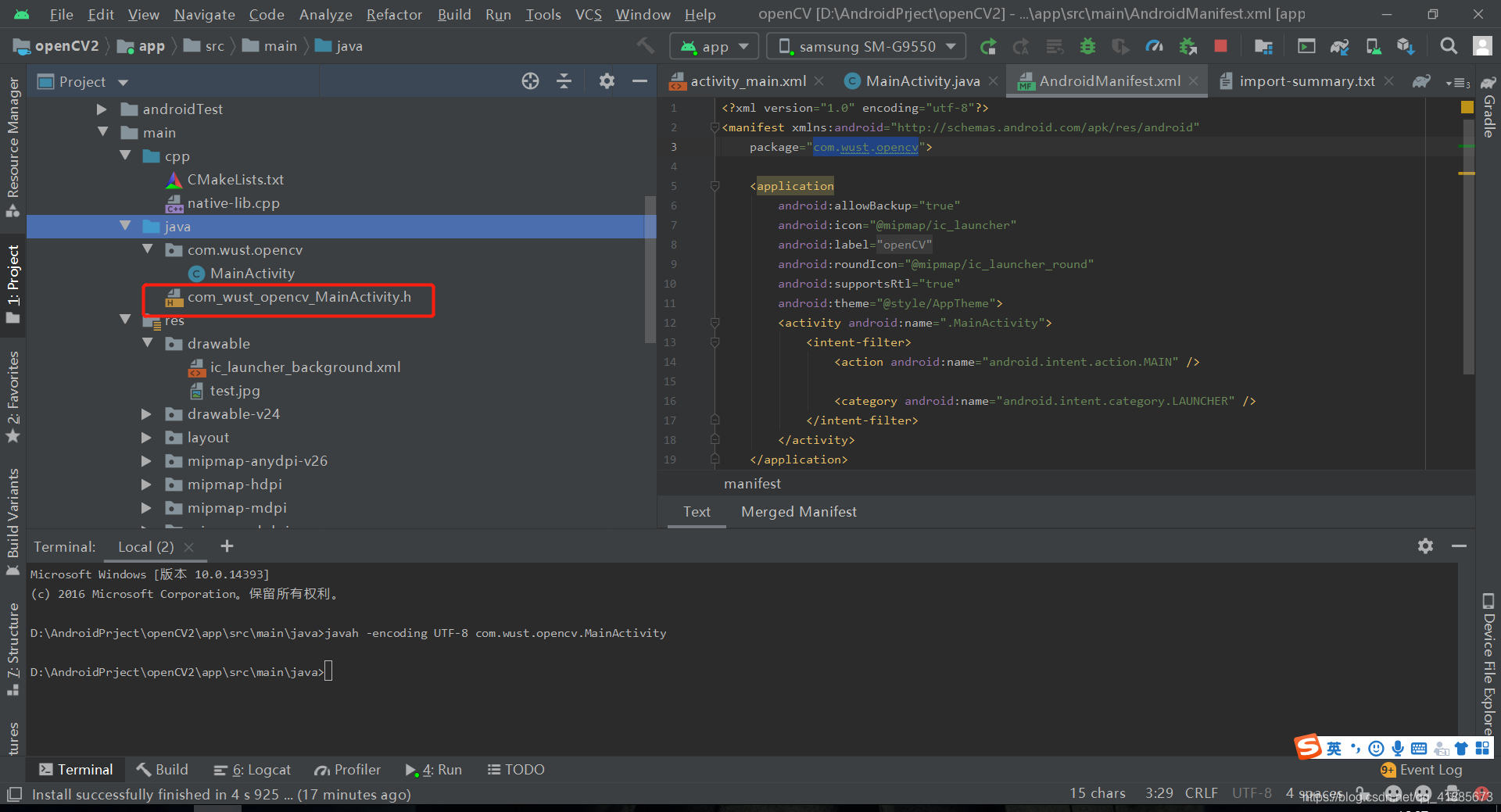Click the Profile app gauge icon
This screenshot has height=812, width=1501.
(1154, 47)
